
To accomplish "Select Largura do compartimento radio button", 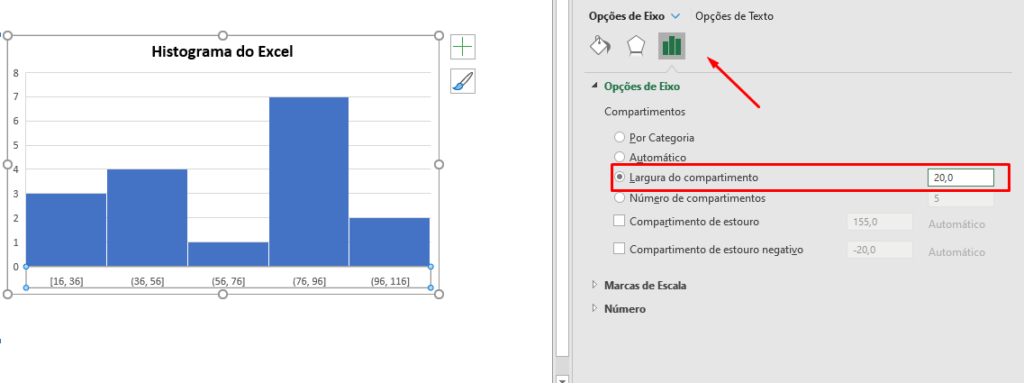I will 620,177.
